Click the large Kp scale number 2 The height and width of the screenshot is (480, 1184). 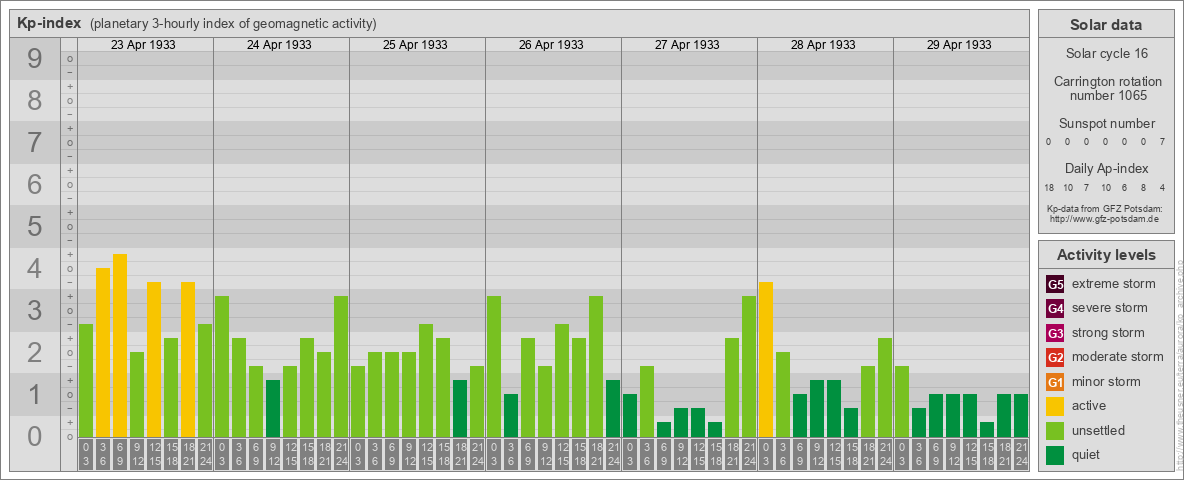click(x=34, y=352)
